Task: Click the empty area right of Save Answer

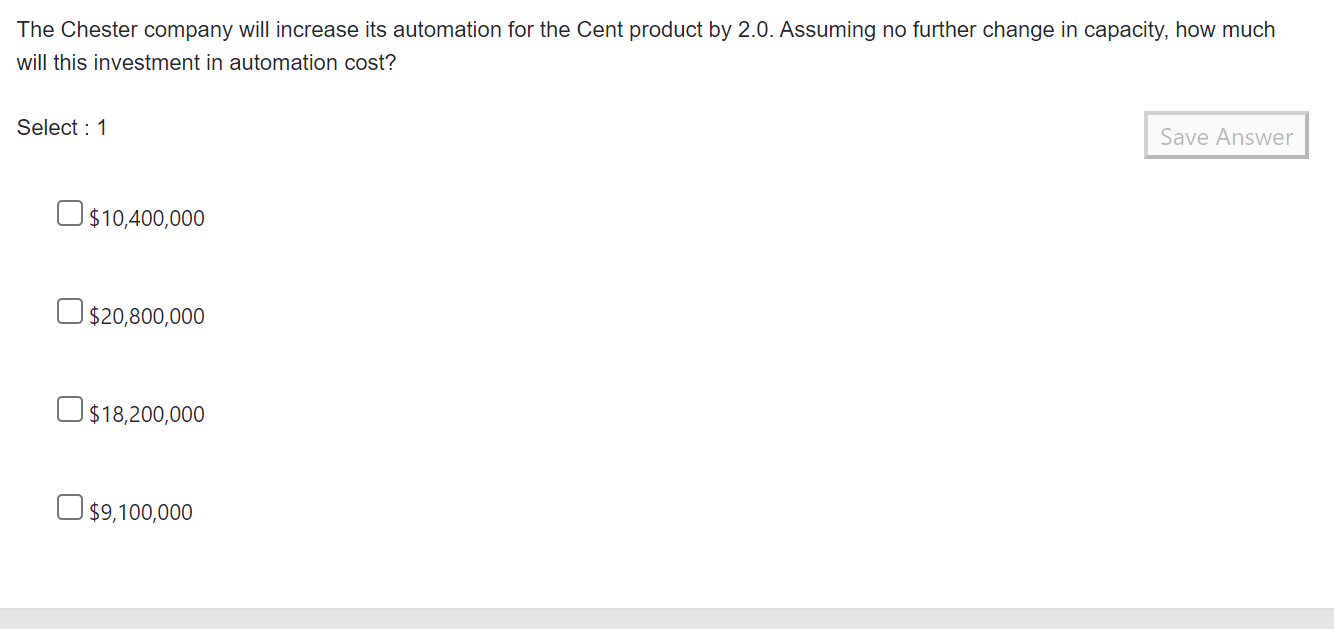Action: [x=1323, y=135]
